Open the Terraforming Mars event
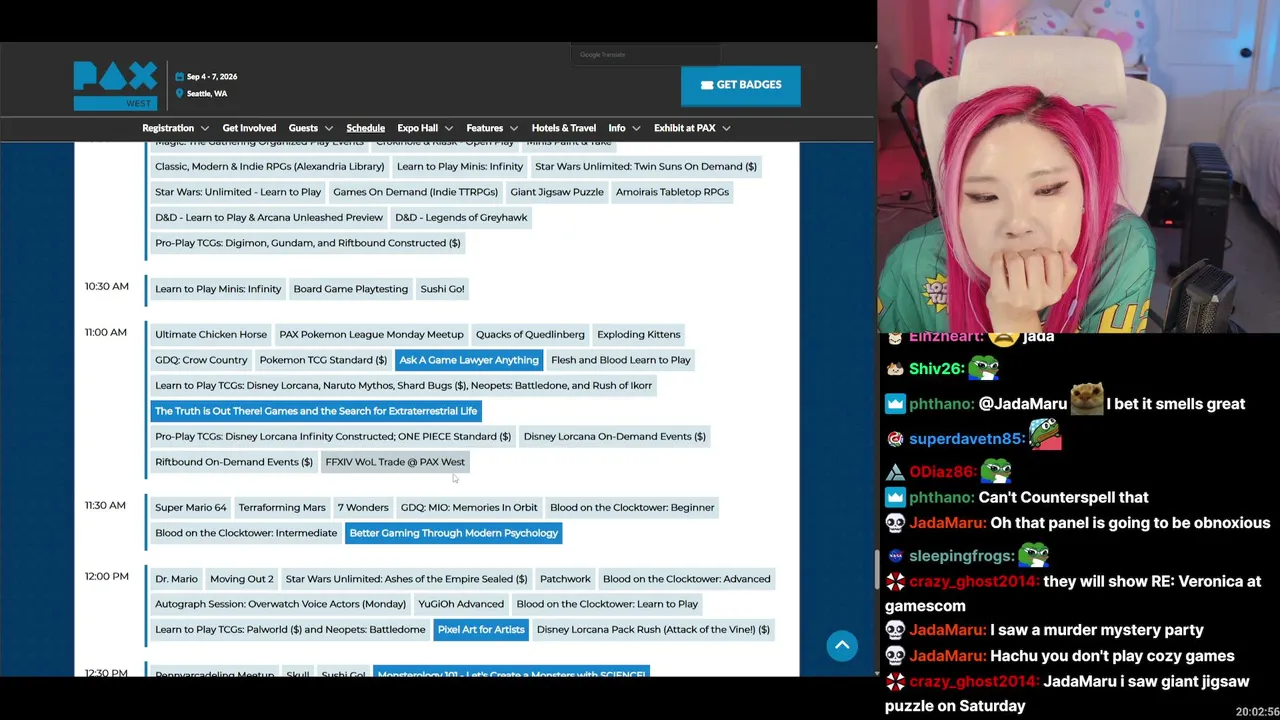Image resolution: width=1280 pixels, height=720 pixels. 282,507
